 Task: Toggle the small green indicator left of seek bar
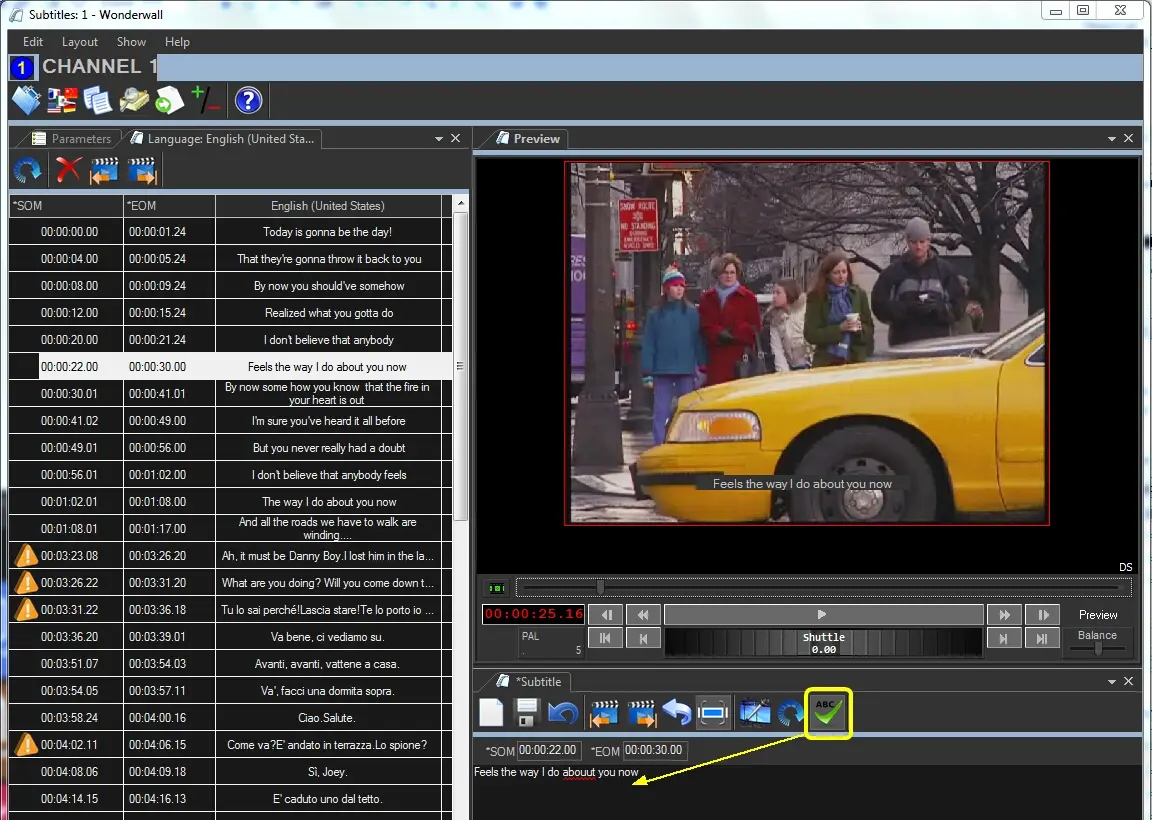494,588
